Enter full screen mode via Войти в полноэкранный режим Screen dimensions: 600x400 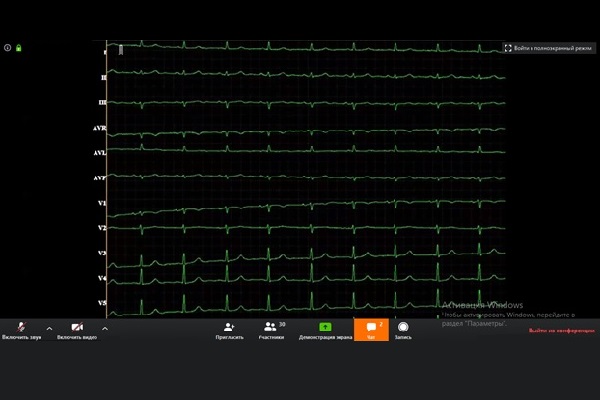click(549, 48)
